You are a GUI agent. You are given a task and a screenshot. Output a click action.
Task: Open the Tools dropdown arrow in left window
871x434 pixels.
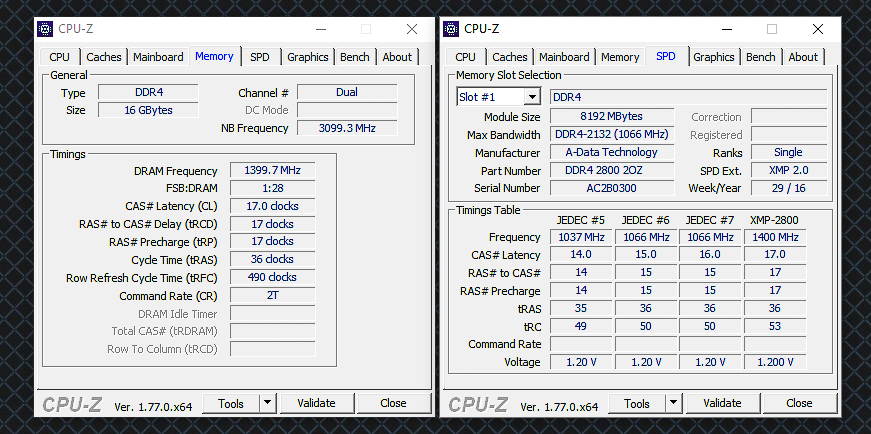coord(268,403)
